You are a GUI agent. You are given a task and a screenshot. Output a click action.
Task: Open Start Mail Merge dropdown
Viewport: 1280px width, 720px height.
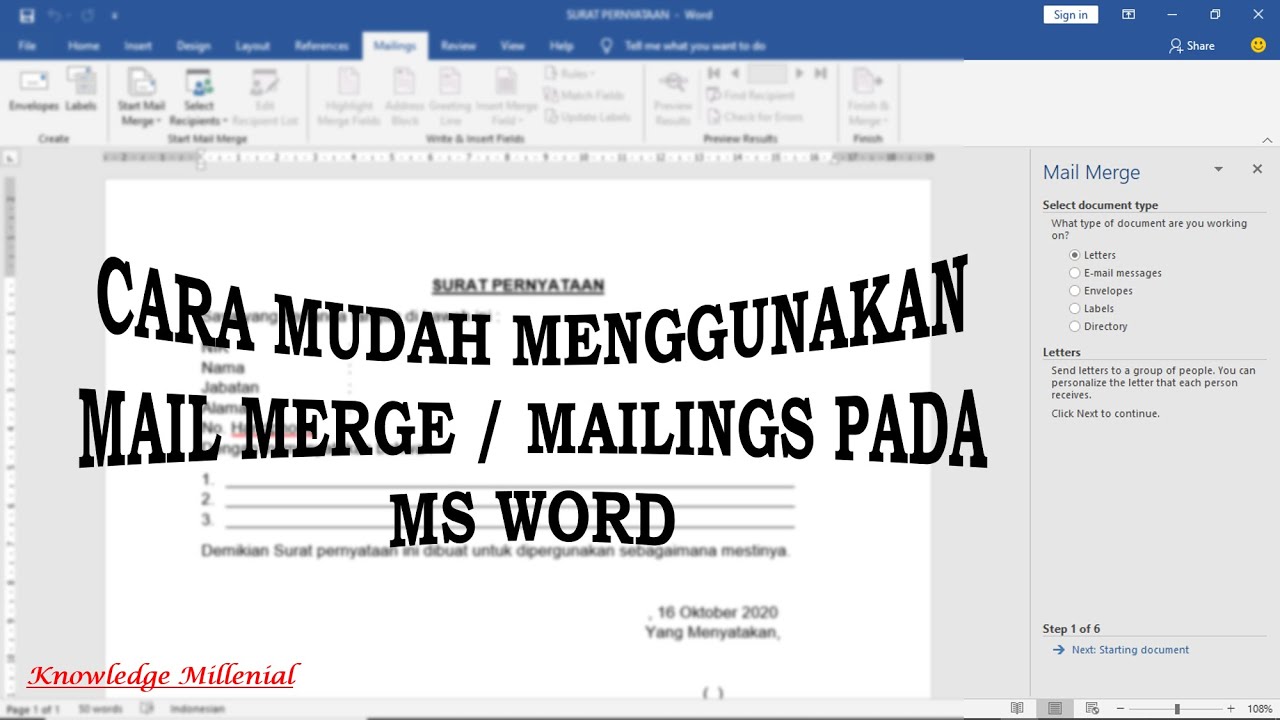click(x=141, y=97)
